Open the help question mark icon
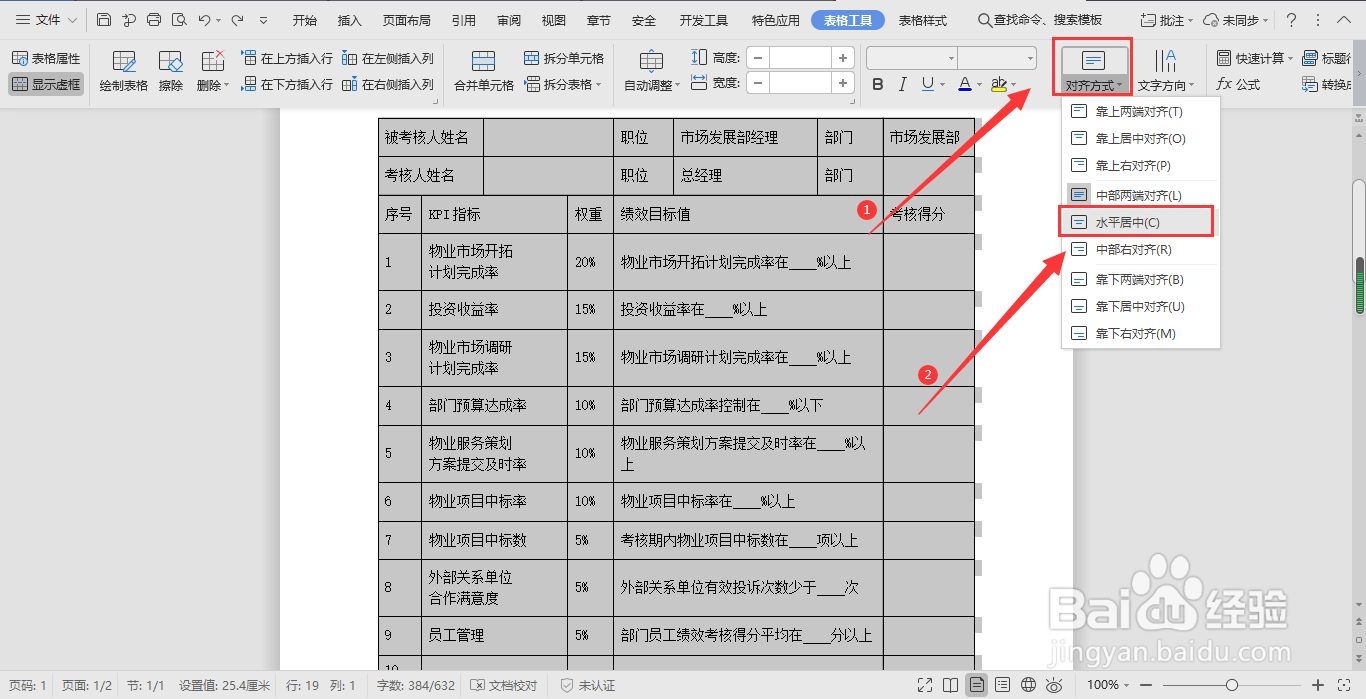 point(1291,20)
